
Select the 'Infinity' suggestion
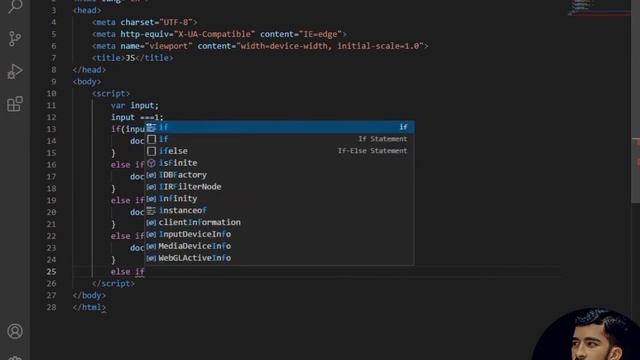280,198
